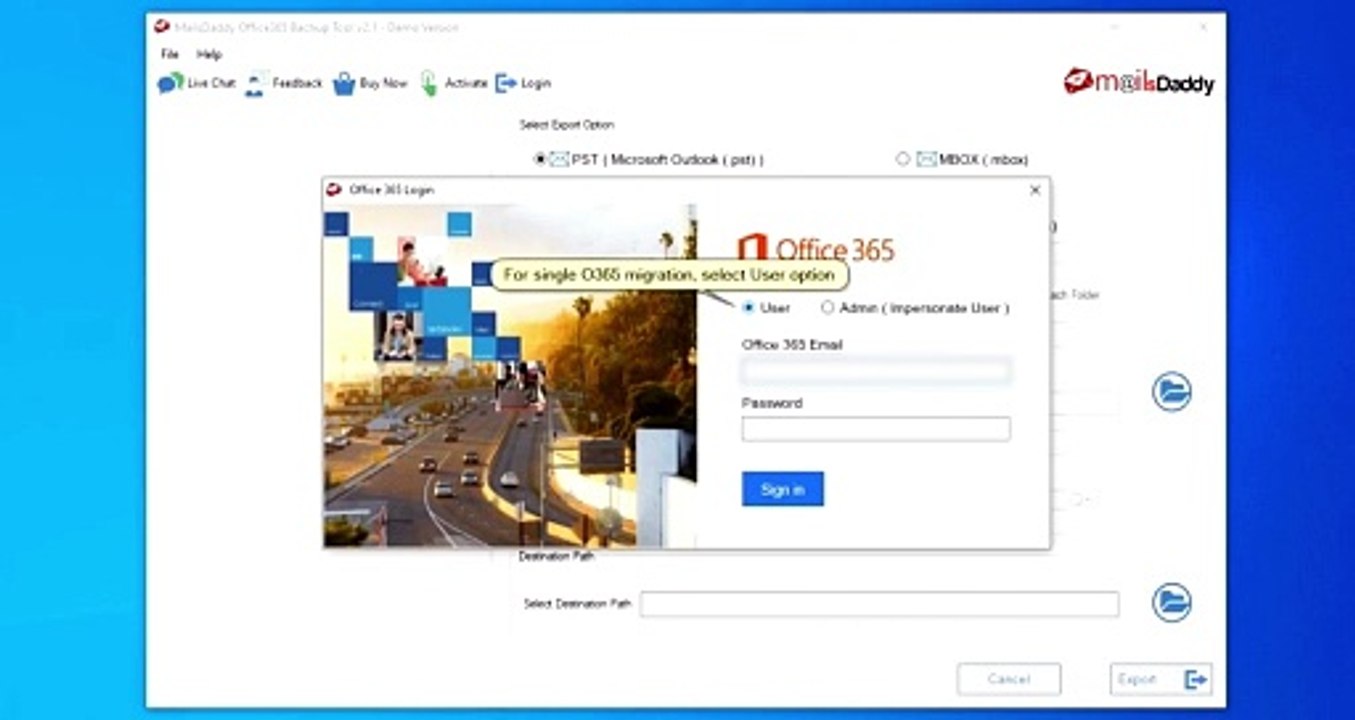Click the Login arrow icon in toolbar
Viewport: 1355px width, 720px height.
coord(506,83)
